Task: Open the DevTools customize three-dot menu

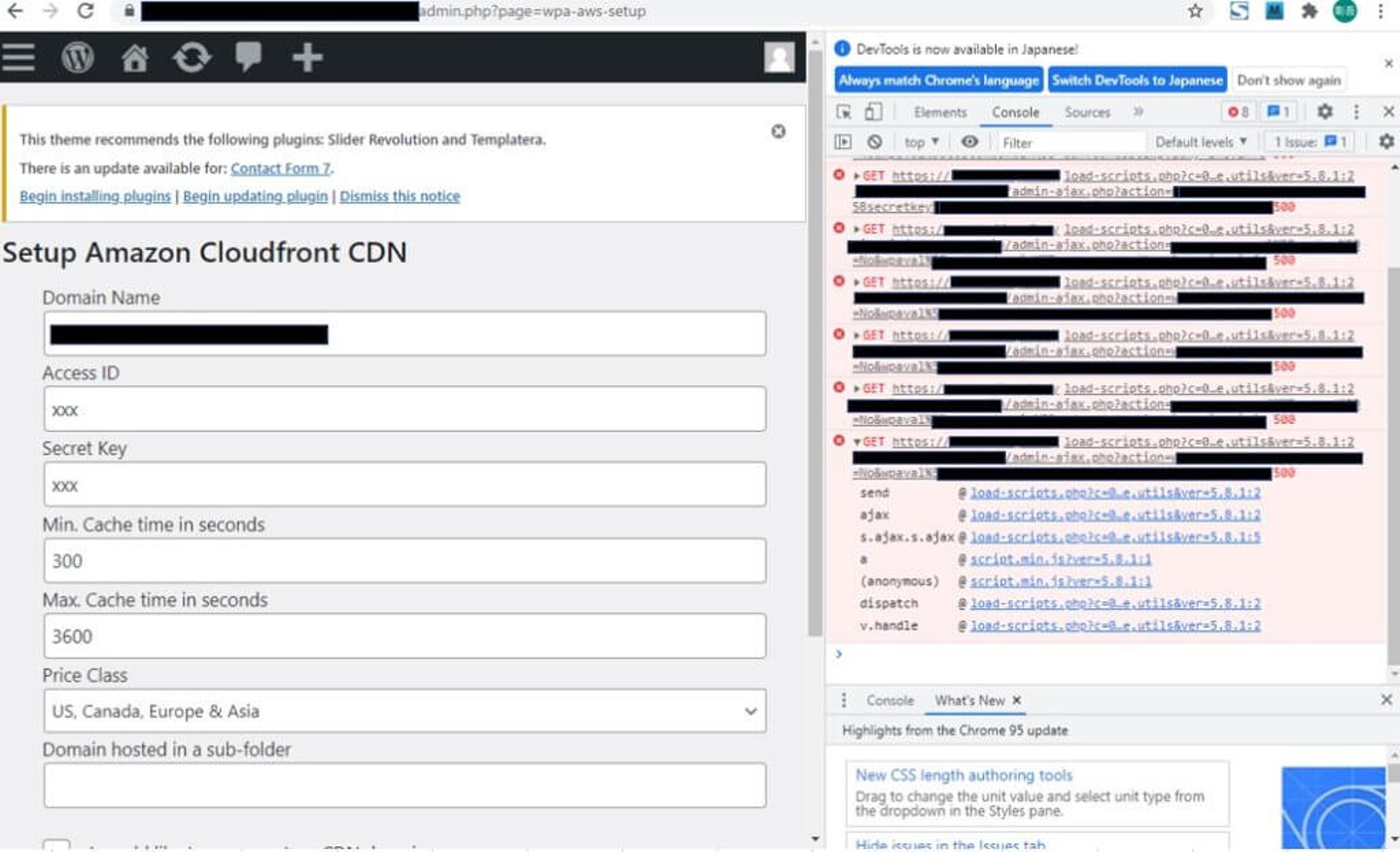Action: pos(1356,112)
